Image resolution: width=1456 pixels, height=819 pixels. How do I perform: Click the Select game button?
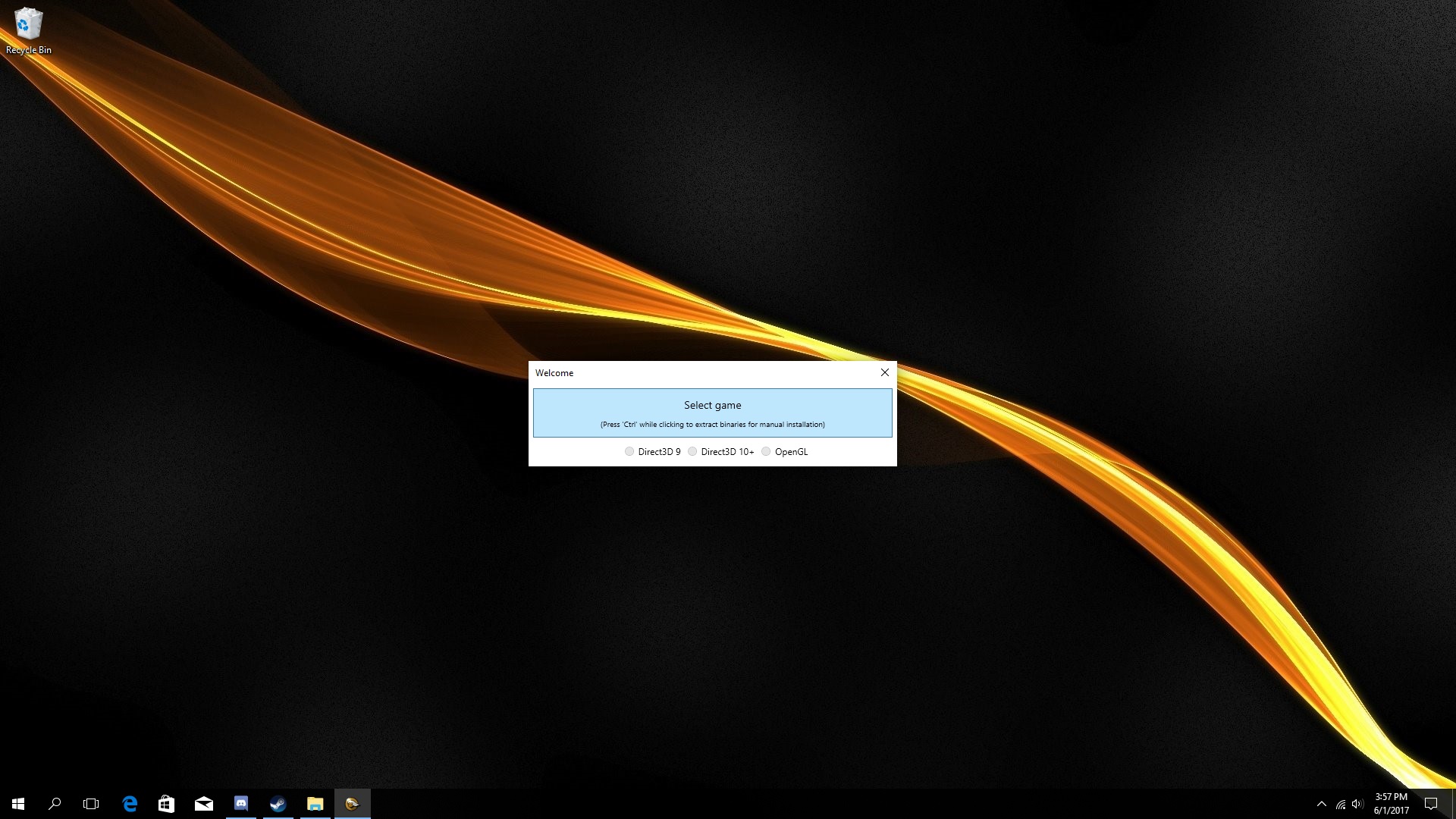[x=712, y=413]
